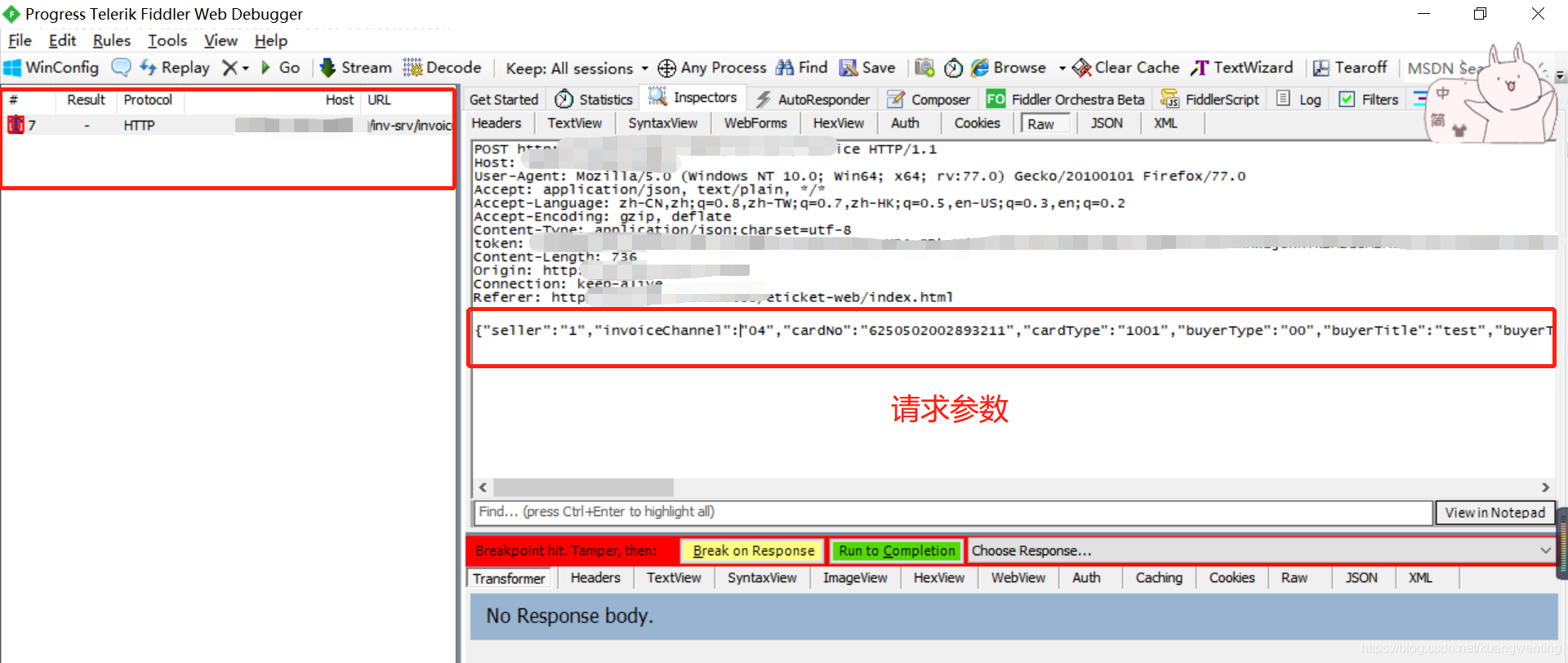1568x663 pixels.
Task: Open WinConfig from the toolbar
Action: click(x=51, y=68)
